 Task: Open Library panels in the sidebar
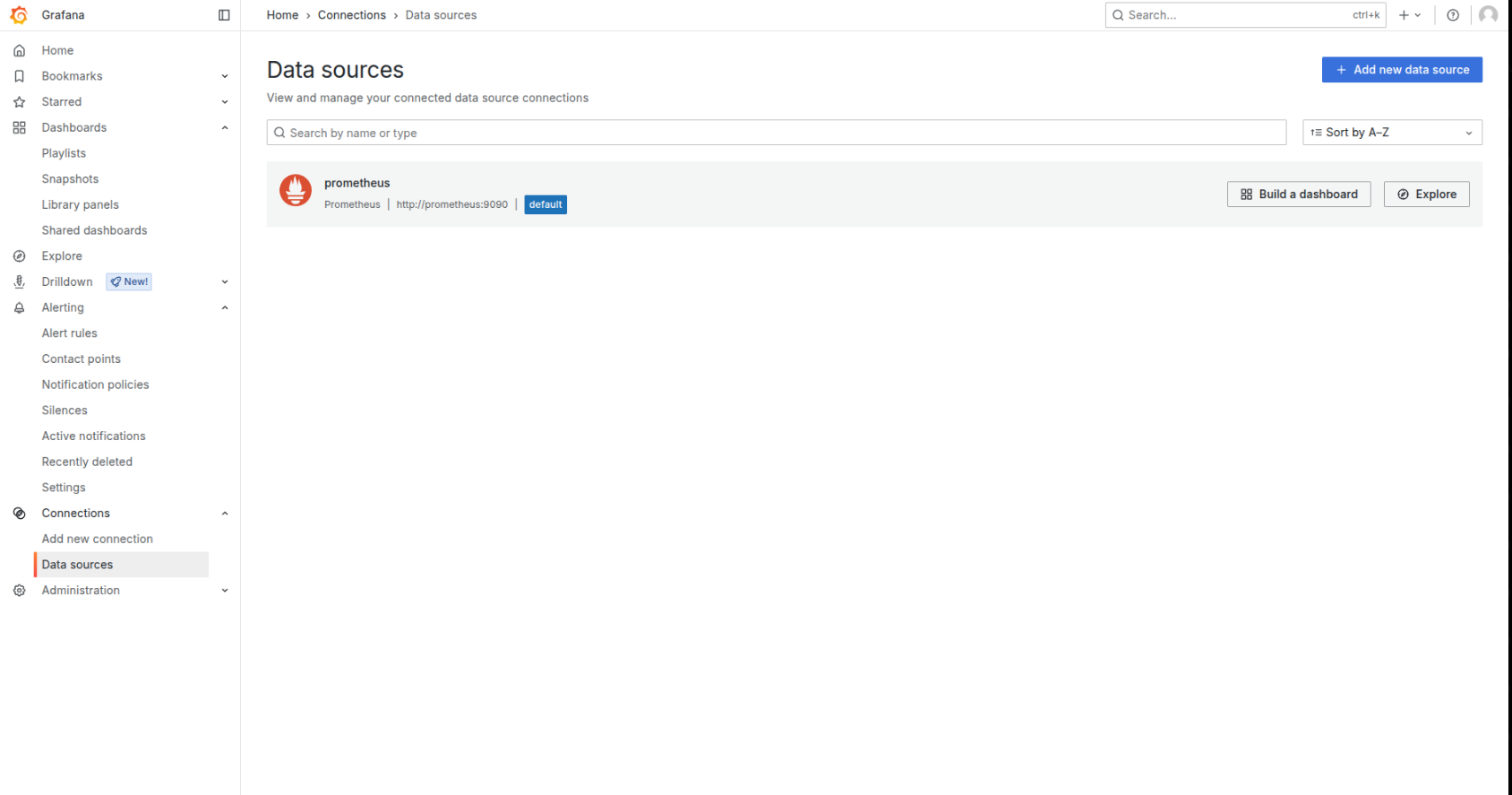[x=80, y=205]
